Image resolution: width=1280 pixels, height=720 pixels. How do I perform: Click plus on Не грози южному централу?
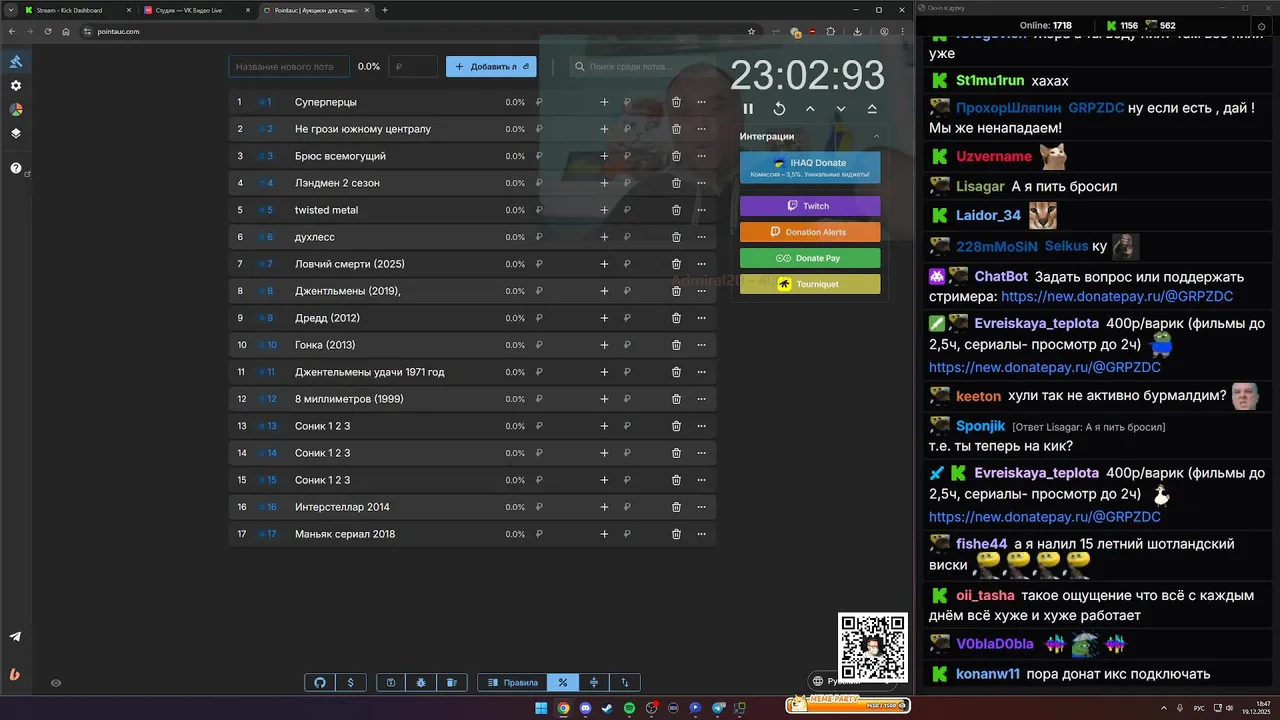(604, 129)
